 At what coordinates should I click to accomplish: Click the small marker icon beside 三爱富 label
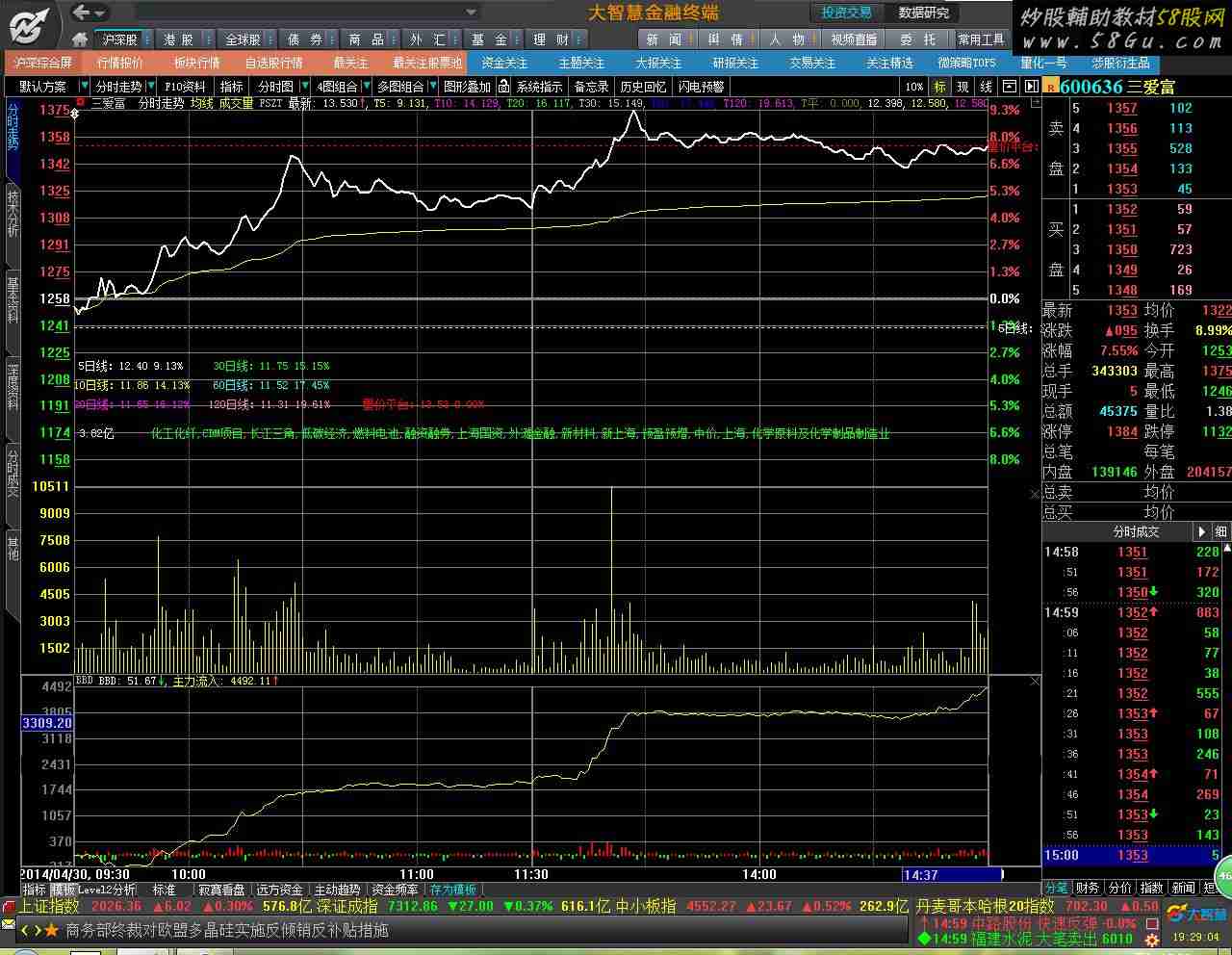(83, 103)
